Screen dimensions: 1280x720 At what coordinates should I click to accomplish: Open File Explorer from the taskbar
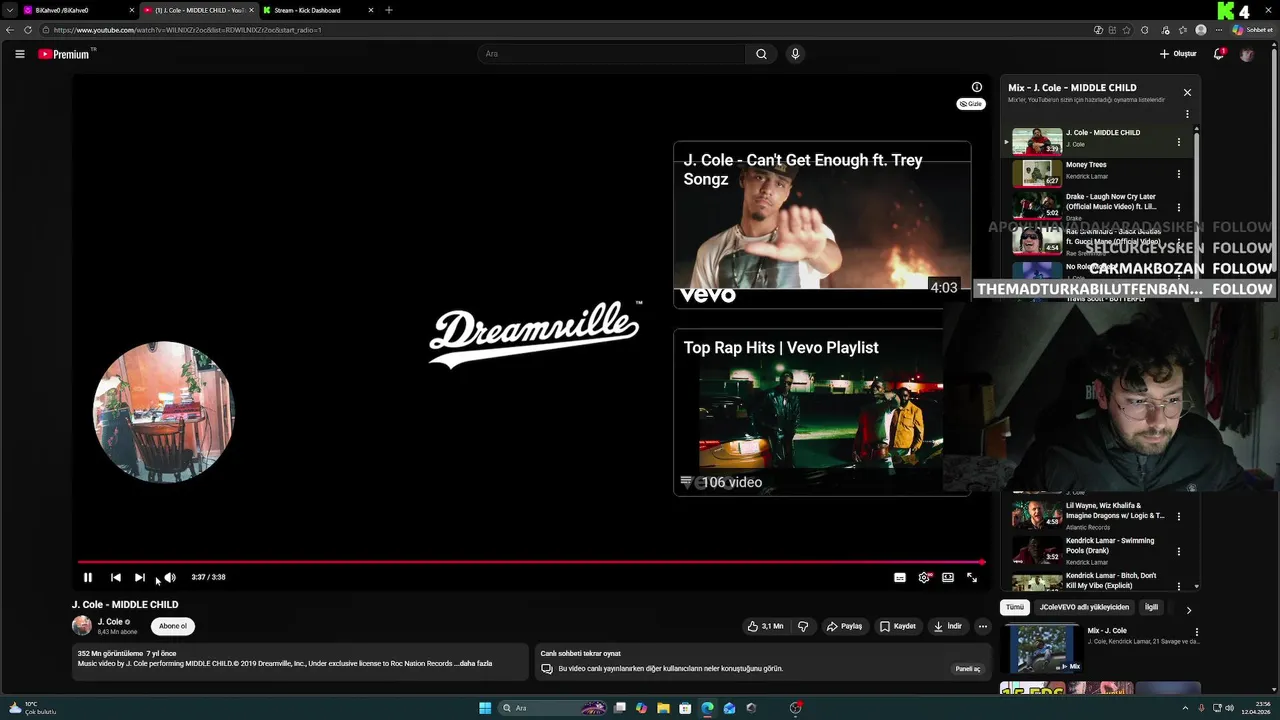tap(663, 708)
